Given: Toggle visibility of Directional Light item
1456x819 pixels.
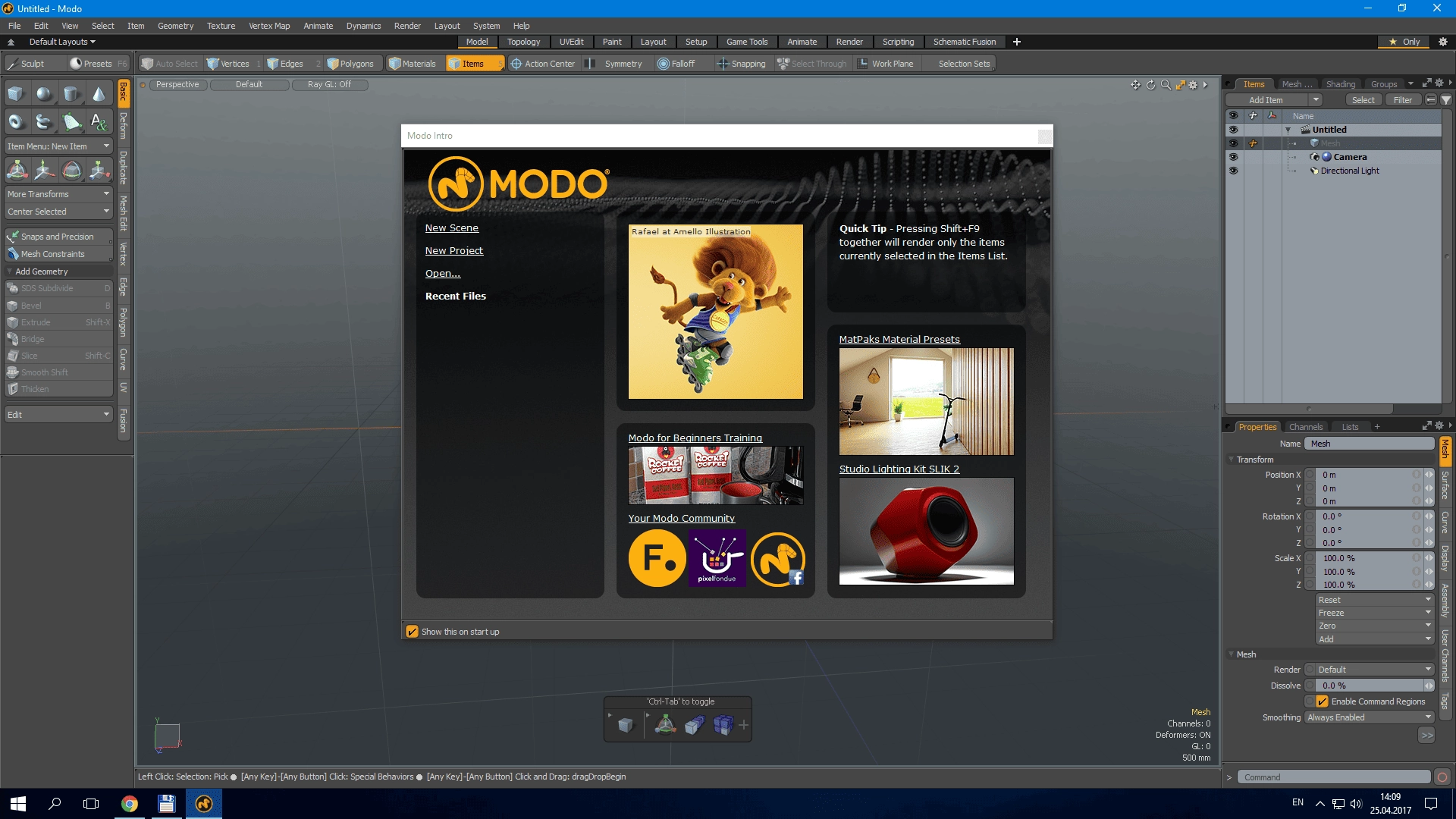Looking at the screenshot, I should 1233,171.
